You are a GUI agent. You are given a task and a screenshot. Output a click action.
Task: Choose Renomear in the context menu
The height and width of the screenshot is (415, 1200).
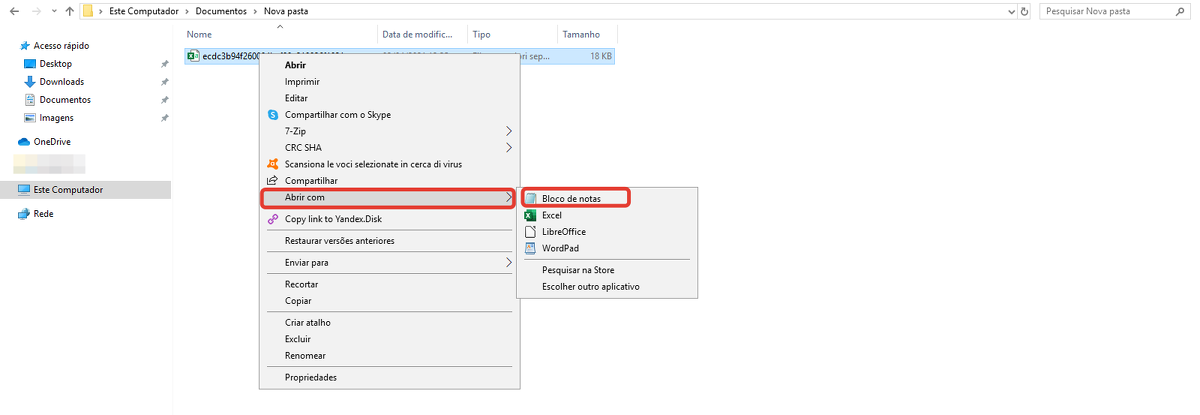(x=305, y=356)
